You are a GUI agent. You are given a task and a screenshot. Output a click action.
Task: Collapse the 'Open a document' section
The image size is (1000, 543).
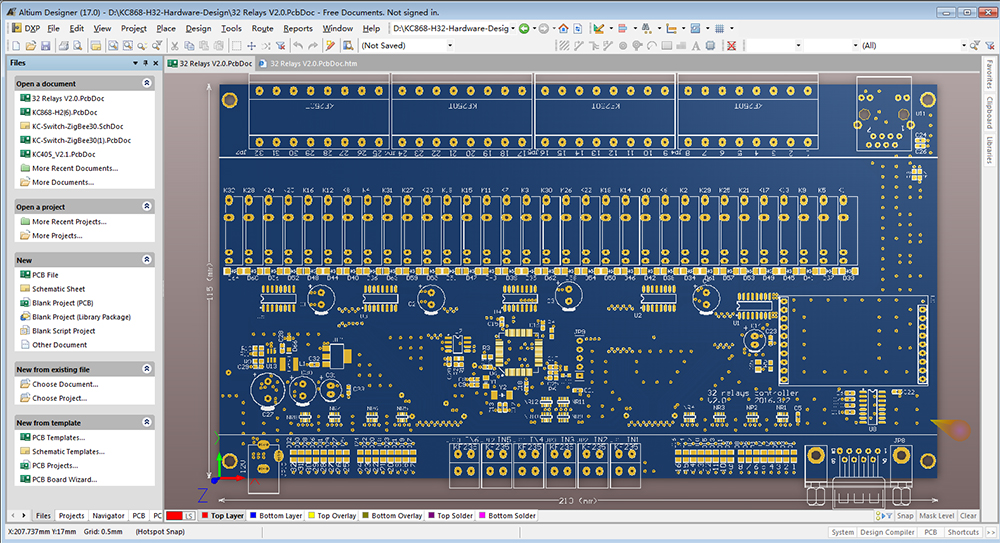(x=147, y=83)
